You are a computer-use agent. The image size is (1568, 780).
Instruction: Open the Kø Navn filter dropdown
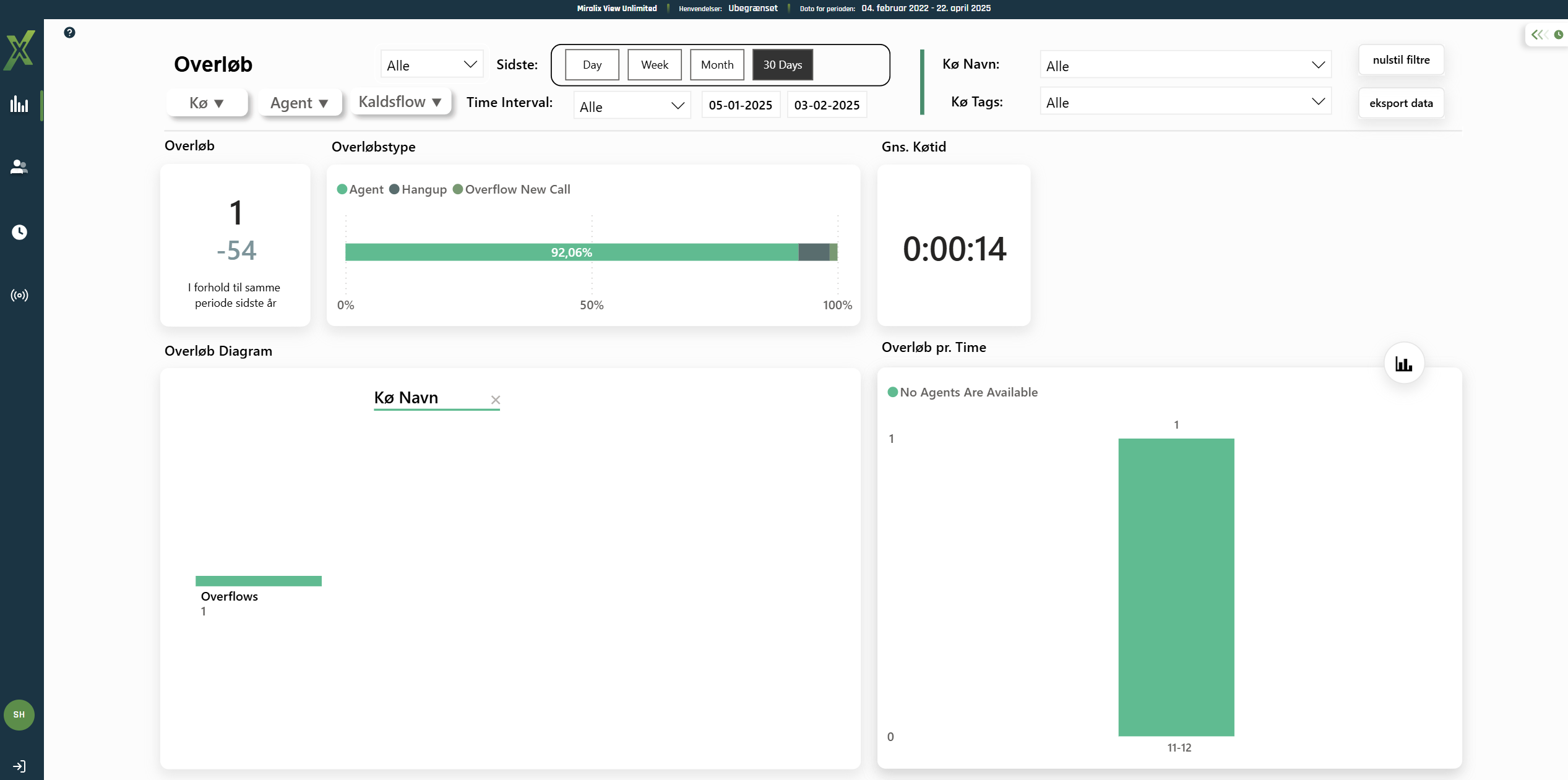1184,66
